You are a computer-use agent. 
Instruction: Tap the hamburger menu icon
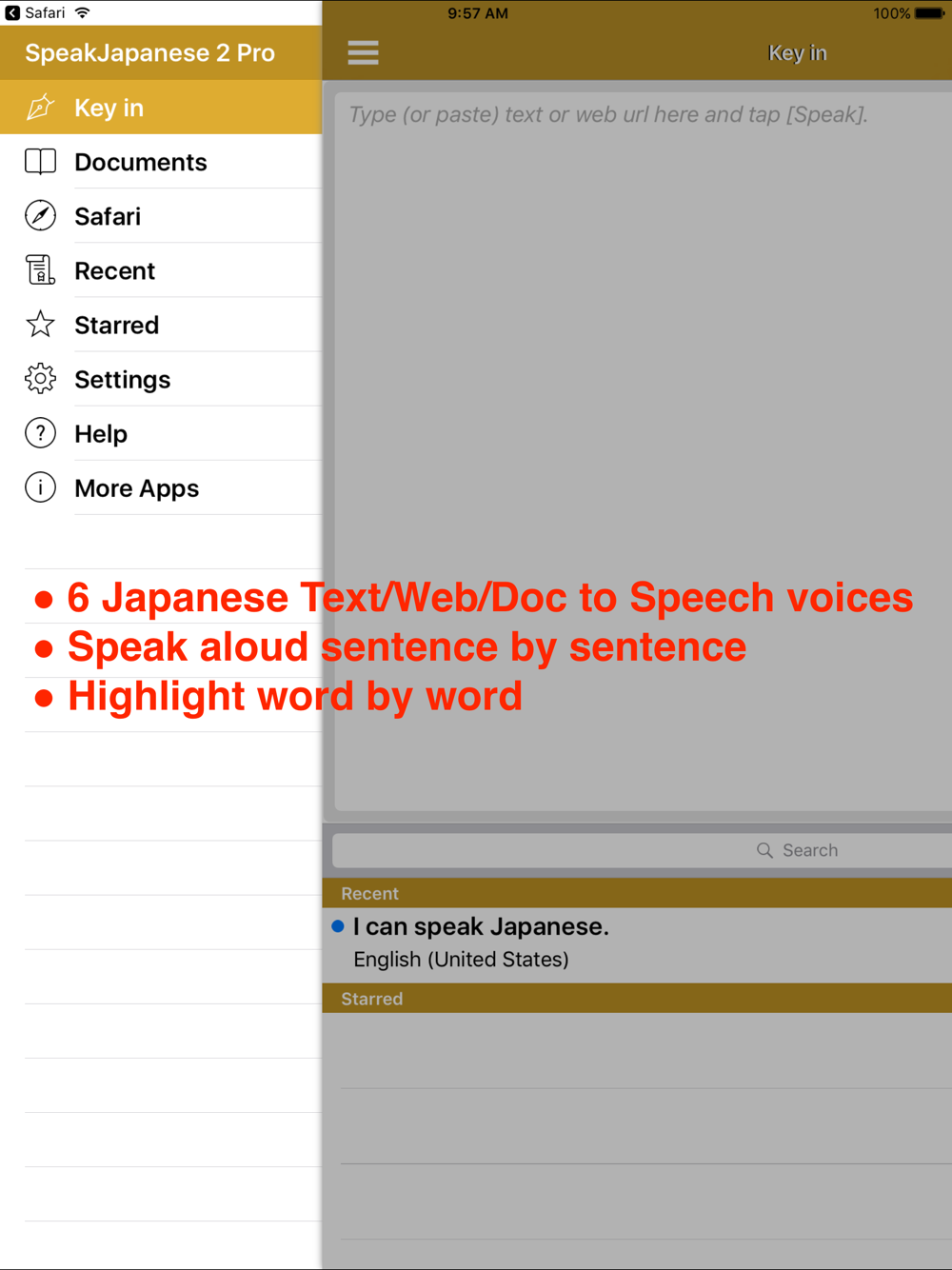pos(363,52)
